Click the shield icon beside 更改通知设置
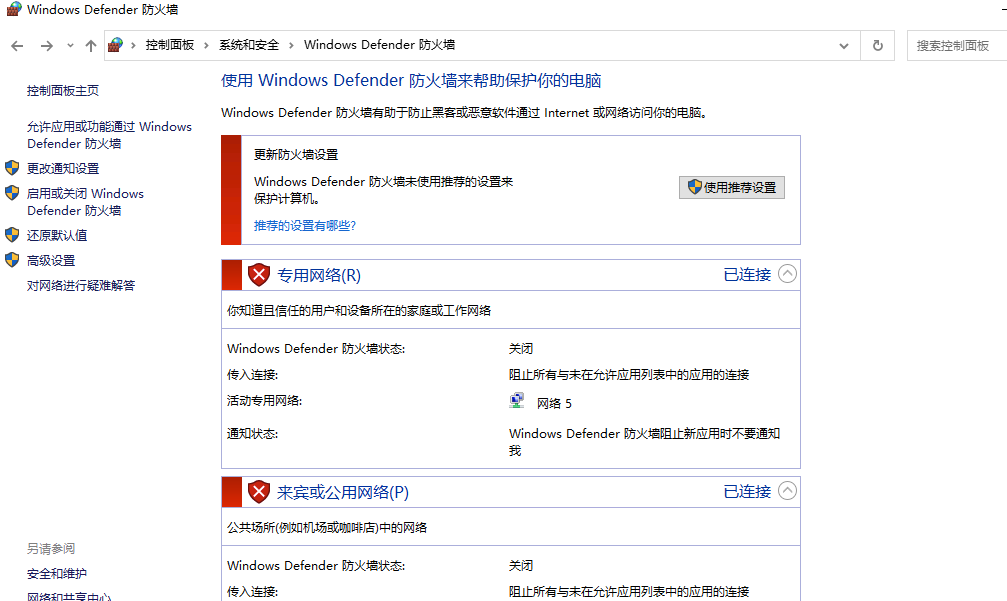Viewport: 1007px width, 601px height. coord(12,168)
